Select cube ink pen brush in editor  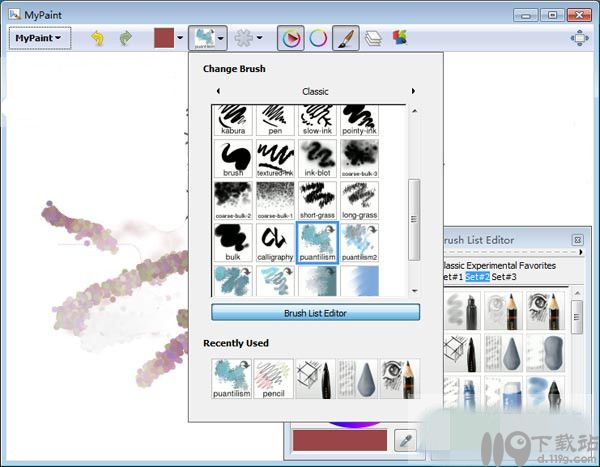pyautogui.click(x=462, y=353)
